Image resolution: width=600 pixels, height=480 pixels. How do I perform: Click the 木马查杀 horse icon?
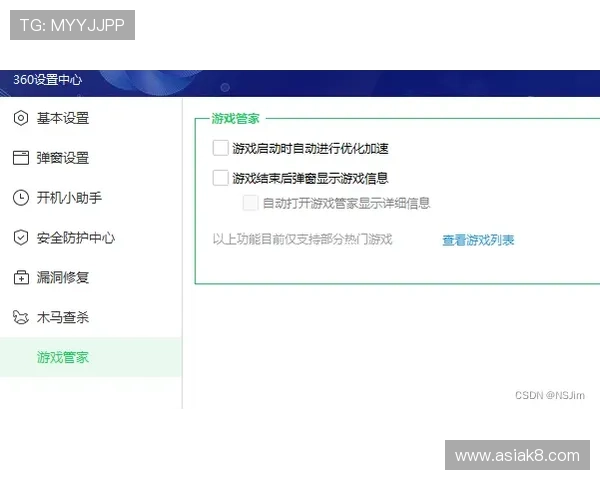click(21, 317)
